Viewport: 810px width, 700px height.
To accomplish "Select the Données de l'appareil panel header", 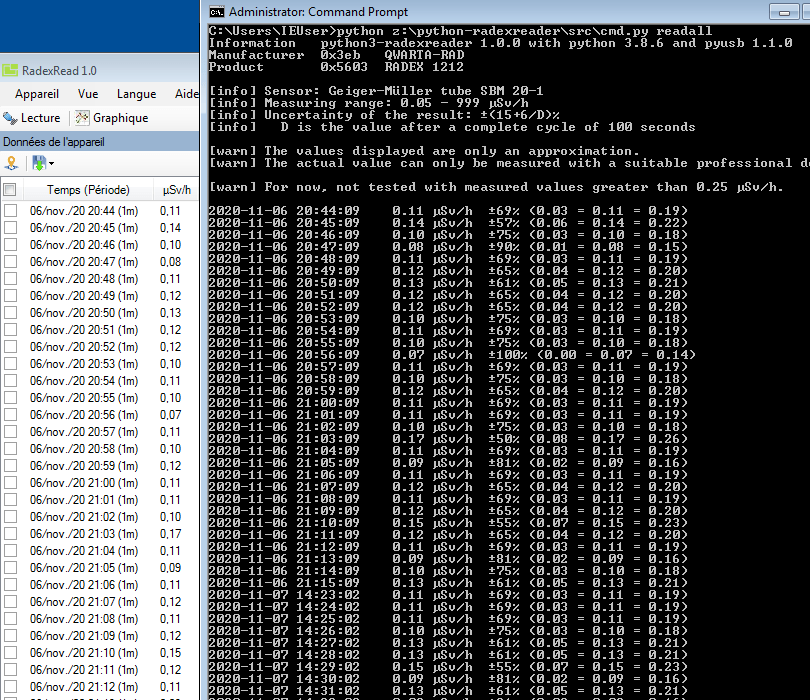I will click(99, 142).
